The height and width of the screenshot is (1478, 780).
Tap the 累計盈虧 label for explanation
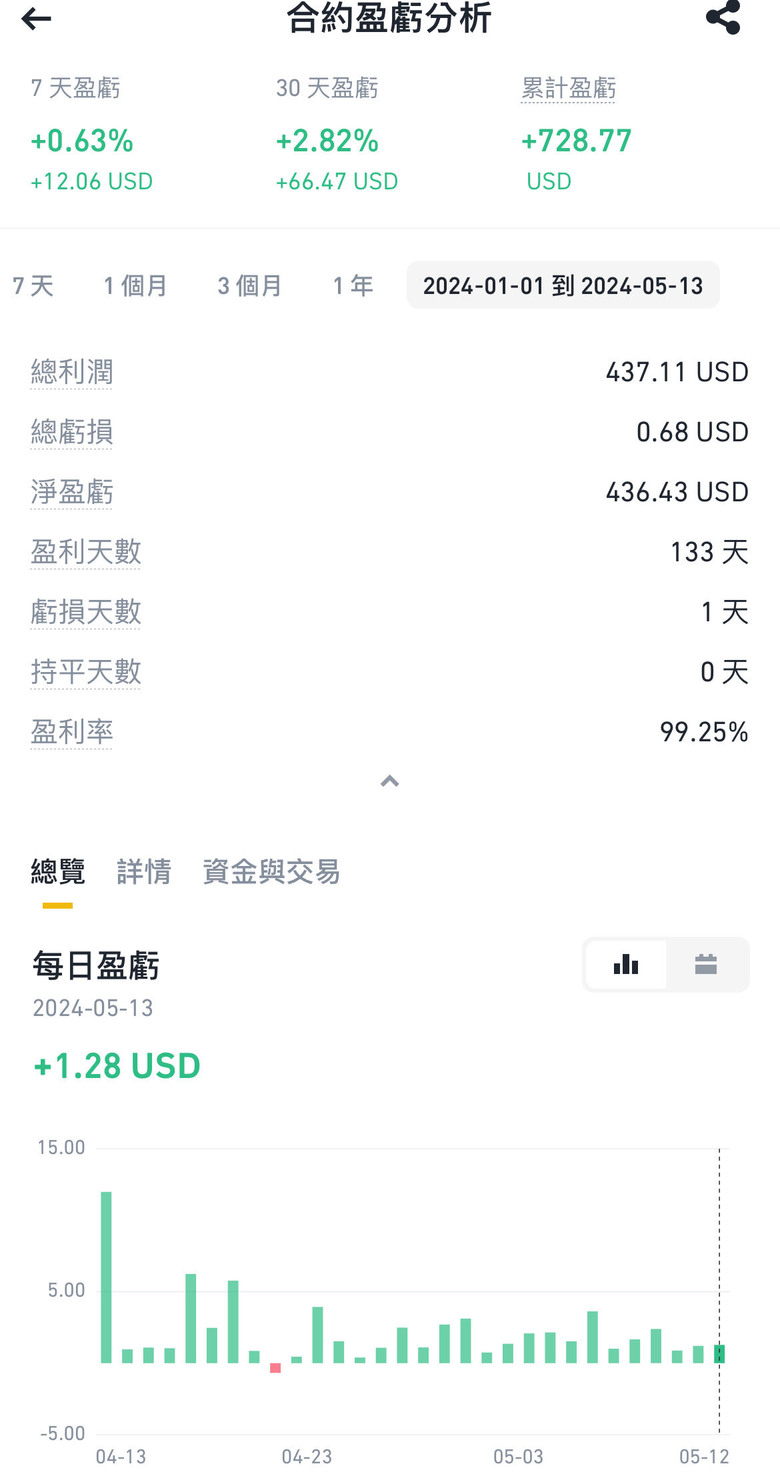pos(568,88)
